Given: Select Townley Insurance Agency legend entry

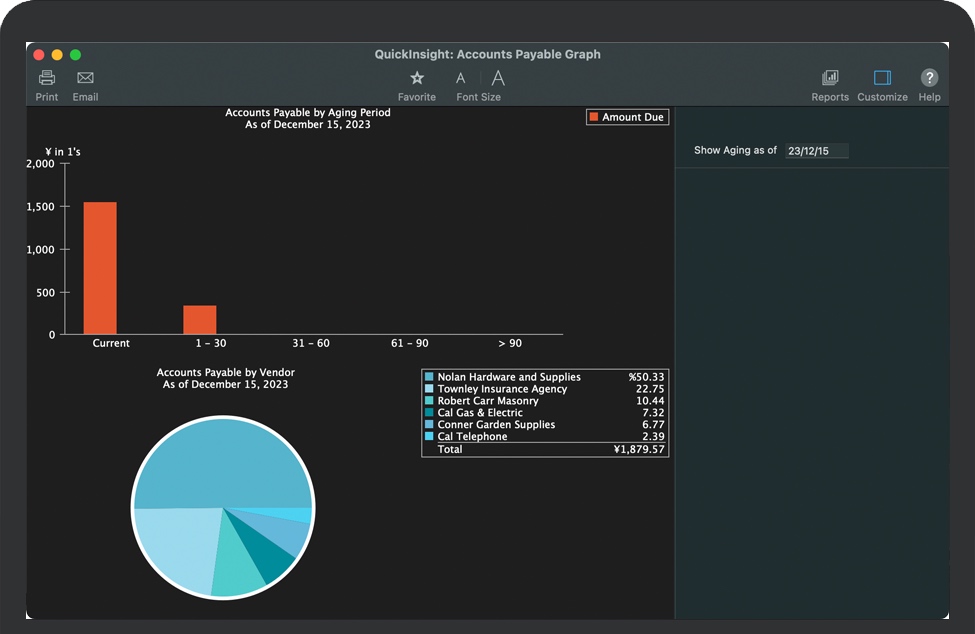Looking at the screenshot, I should click(x=502, y=389).
